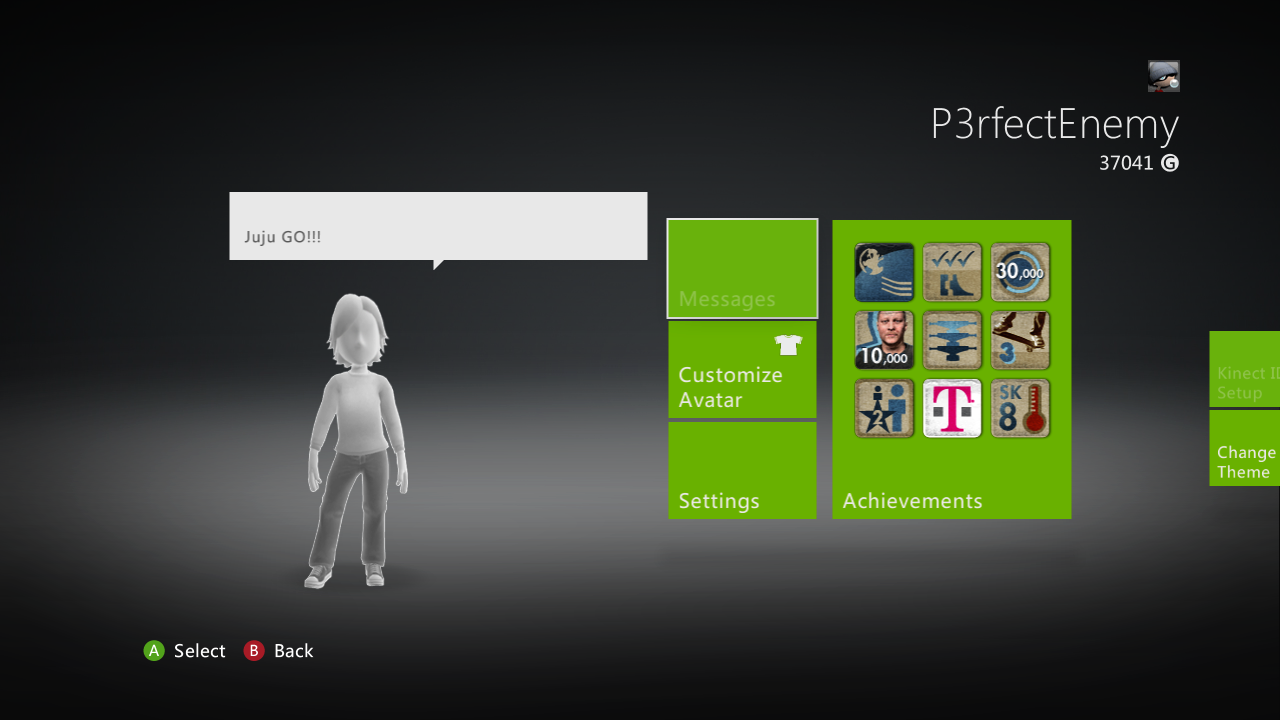
Task: Select the SK8 thermometer achievement icon
Action: [x=1020, y=408]
